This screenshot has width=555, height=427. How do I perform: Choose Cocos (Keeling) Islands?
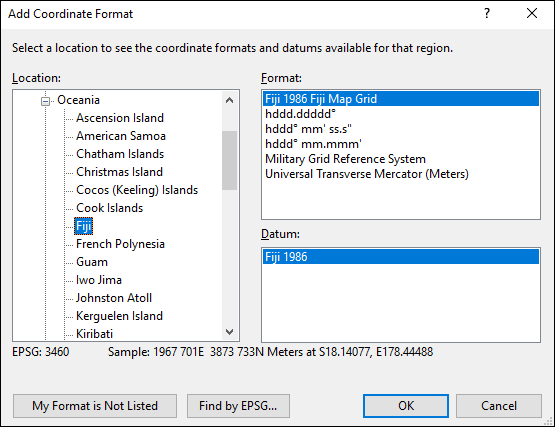[x=137, y=190]
